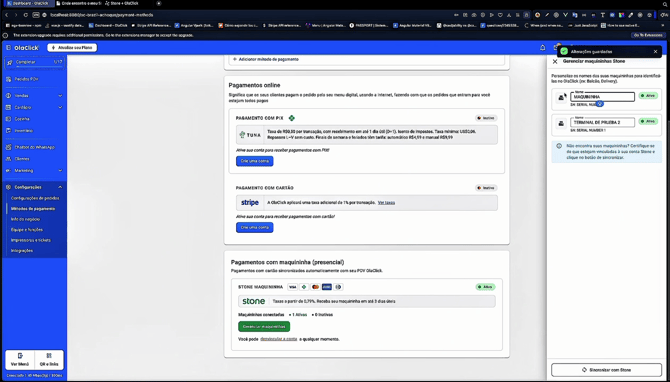Click the PIX logo icon beside Pagamento com PIX
The width and height of the screenshot is (670, 382).
pyautogui.click(x=291, y=118)
